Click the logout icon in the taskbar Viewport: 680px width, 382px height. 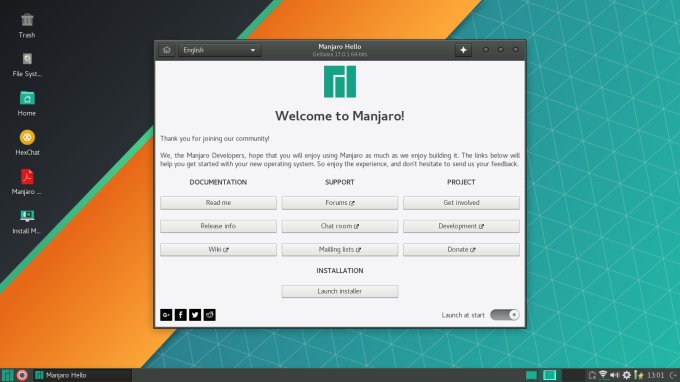click(x=673, y=375)
